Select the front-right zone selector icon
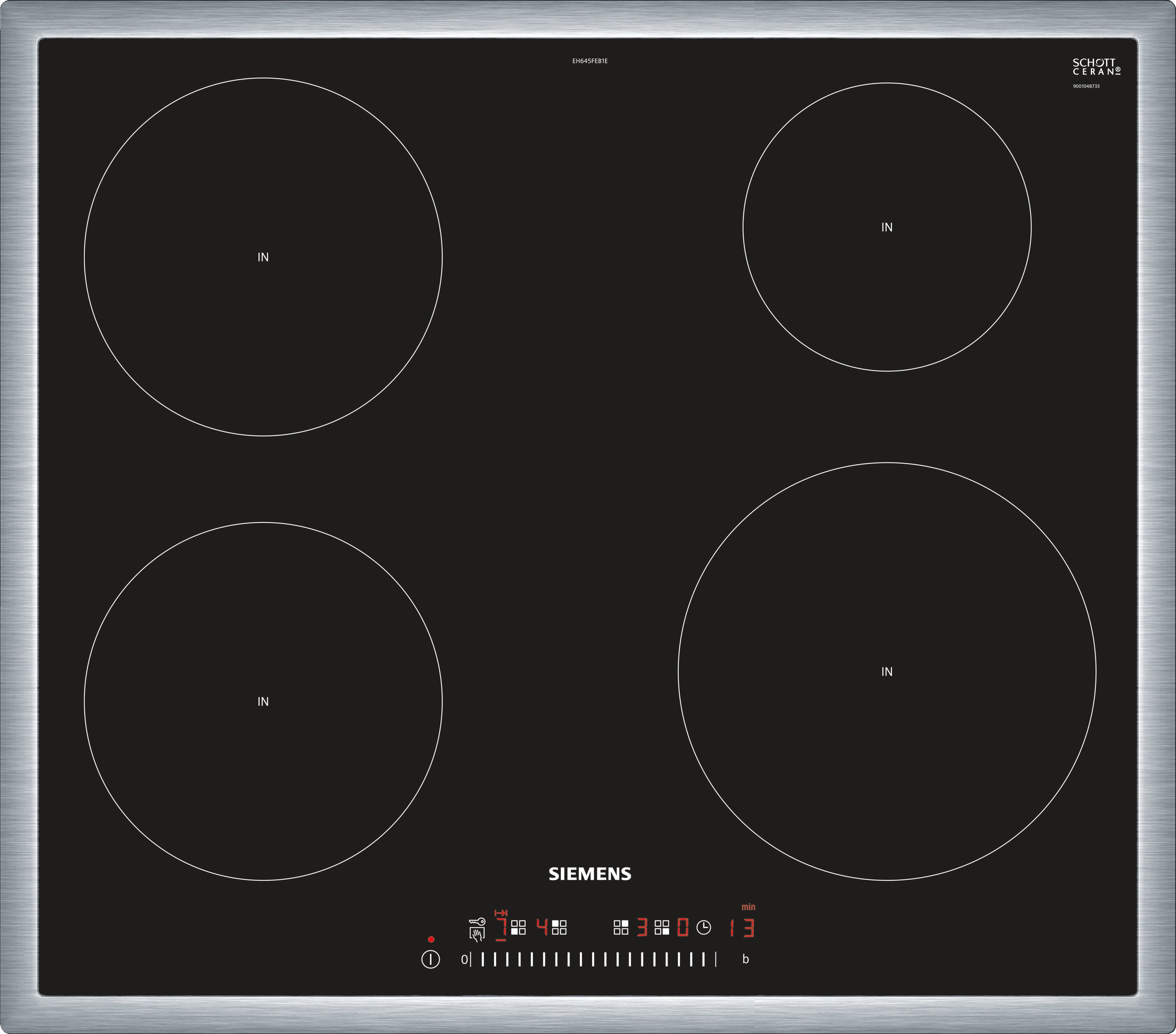The width and height of the screenshot is (1176, 1034). pos(662,927)
